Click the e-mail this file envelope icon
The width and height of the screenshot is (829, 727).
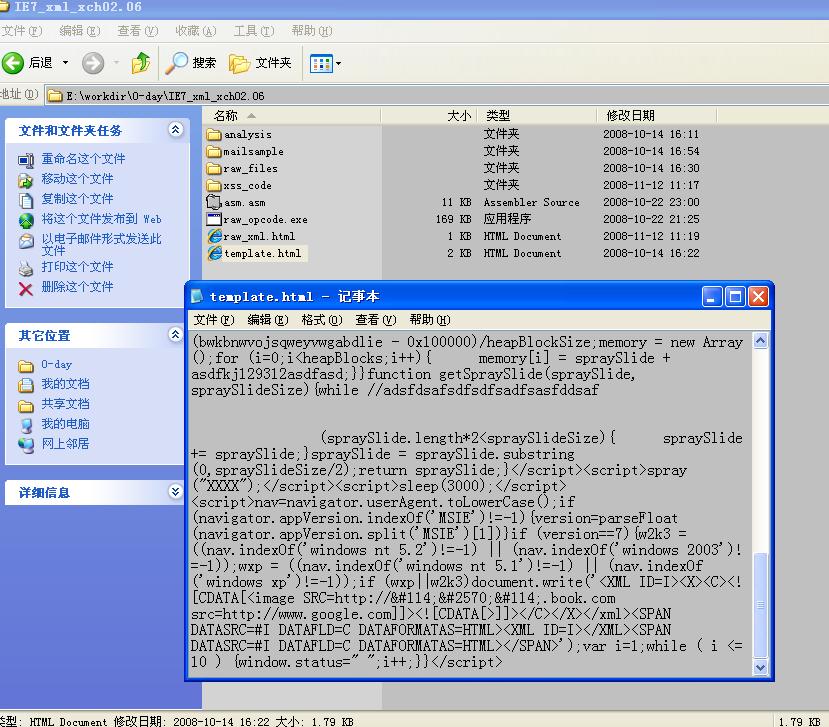tap(26, 241)
